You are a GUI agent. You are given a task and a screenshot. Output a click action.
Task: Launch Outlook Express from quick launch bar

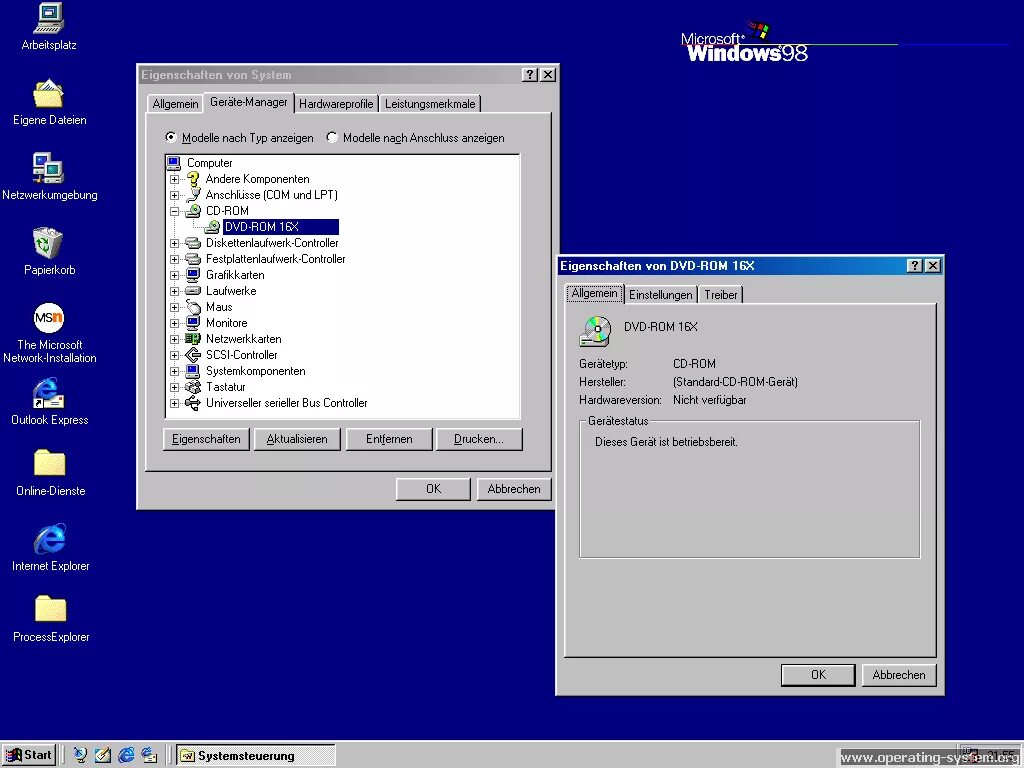[150, 755]
